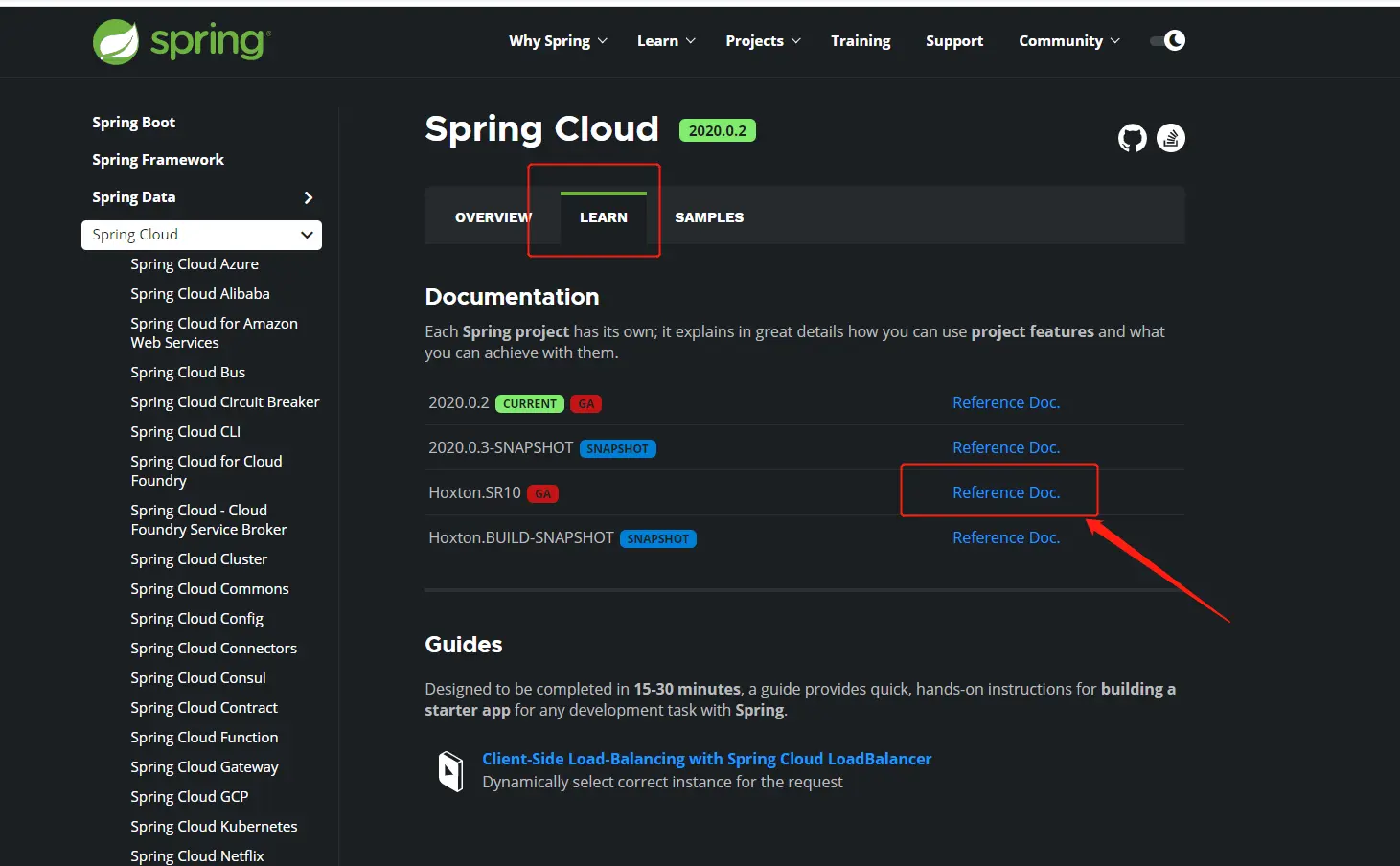The width and height of the screenshot is (1400, 866).
Task: Open the Stack Overflow icon link
Action: point(1171,138)
